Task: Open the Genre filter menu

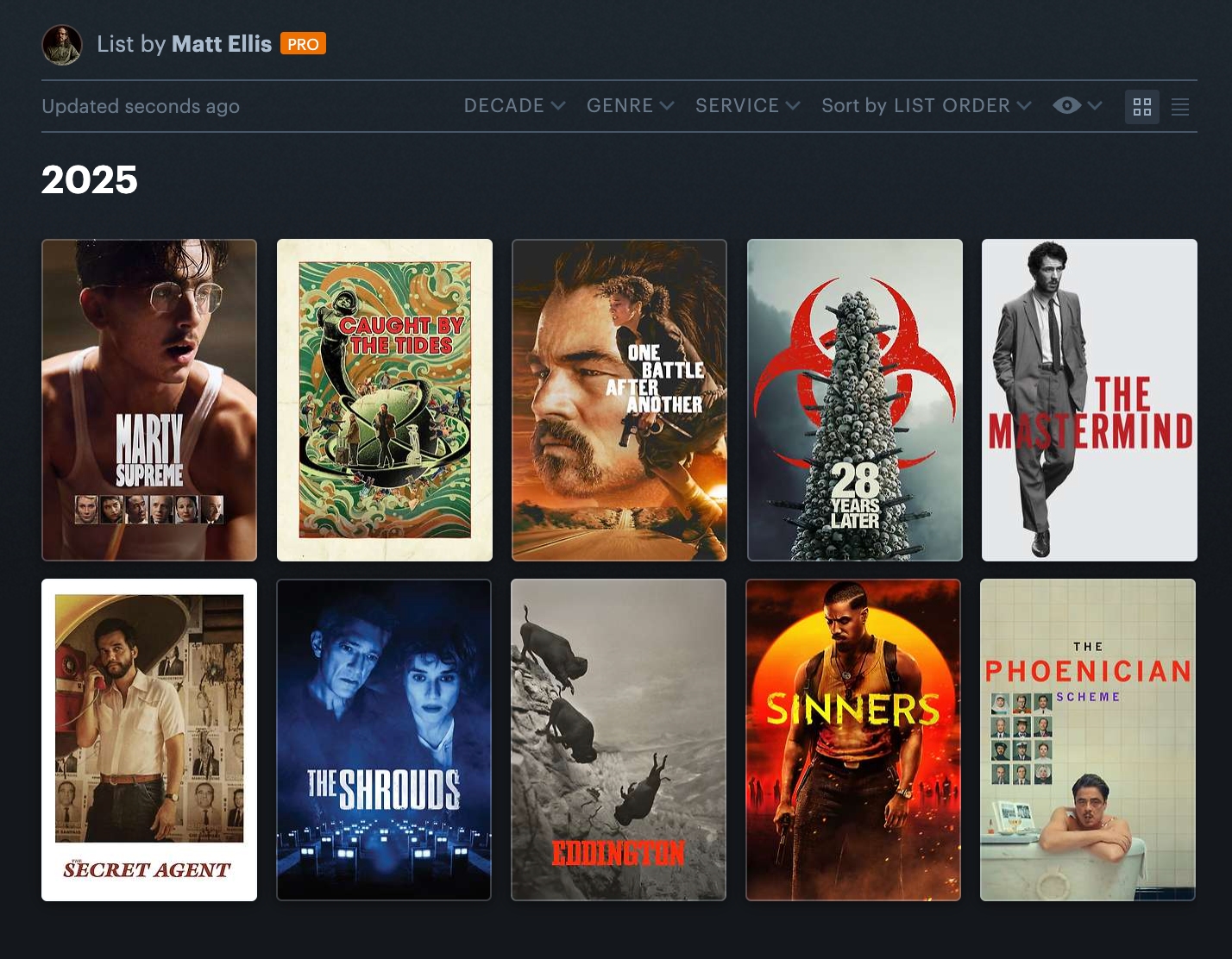Action: click(630, 105)
